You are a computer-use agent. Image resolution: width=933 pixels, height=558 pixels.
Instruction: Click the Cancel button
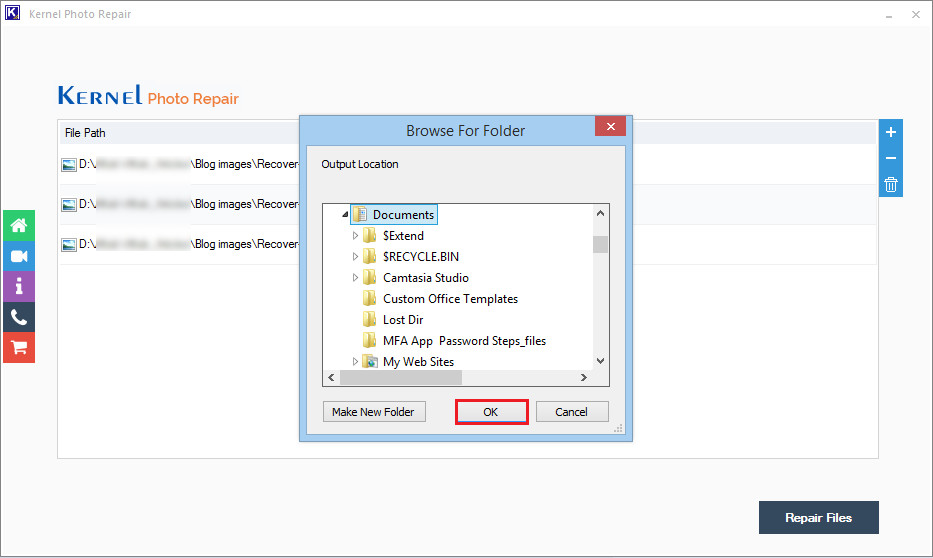pos(572,412)
